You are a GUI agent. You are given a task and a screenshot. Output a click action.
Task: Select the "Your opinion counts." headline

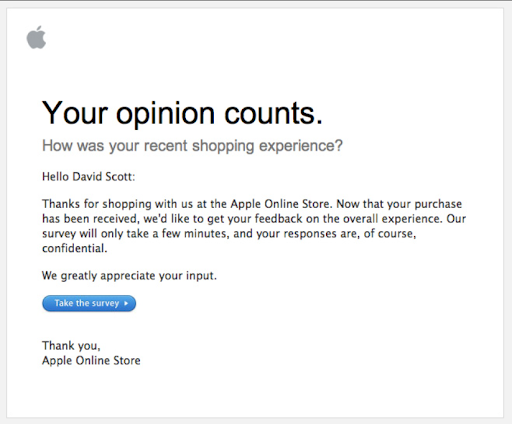[182, 113]
